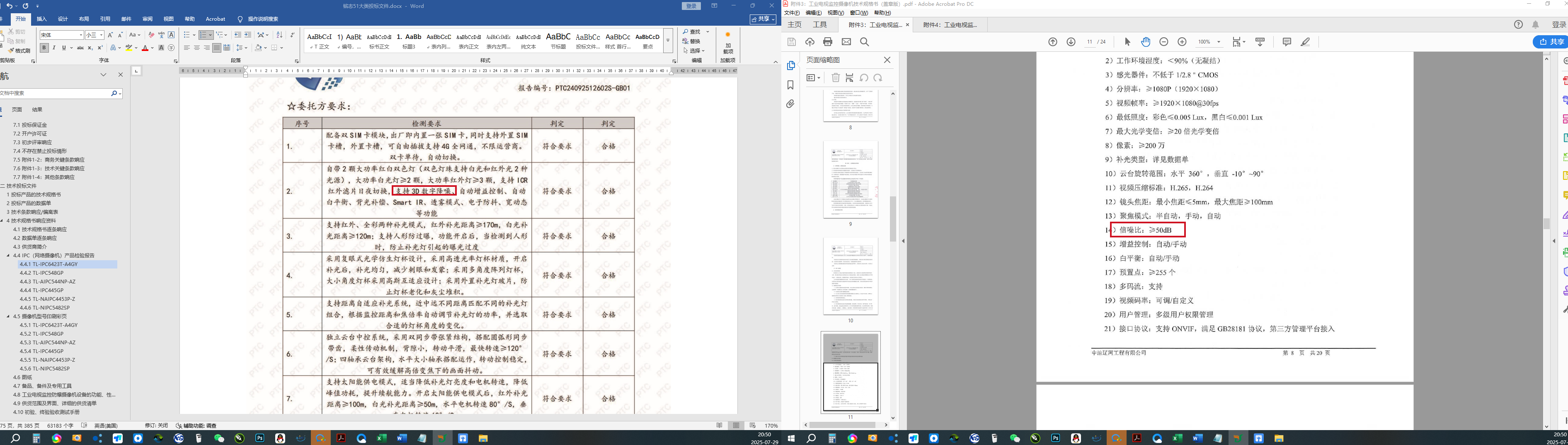Viewport: 1568px width, 445px height.
Task: Open thumbnail options dropdown in Acrobat panel
Action: [x=813, y=78]
